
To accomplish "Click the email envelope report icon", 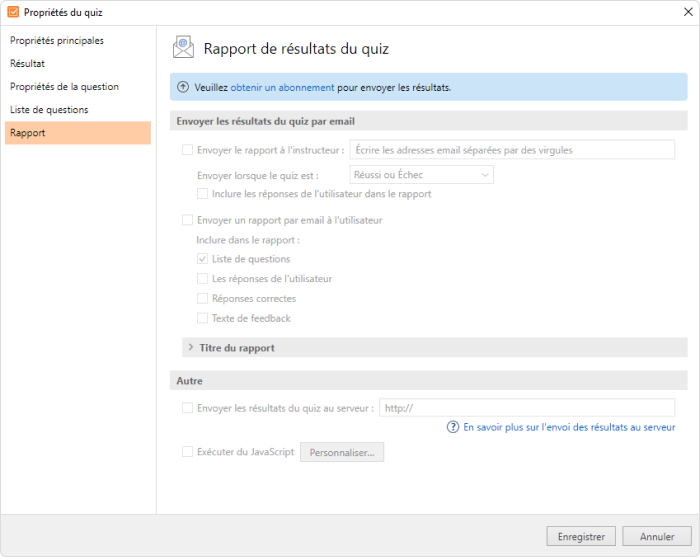I will pos(183,47).
